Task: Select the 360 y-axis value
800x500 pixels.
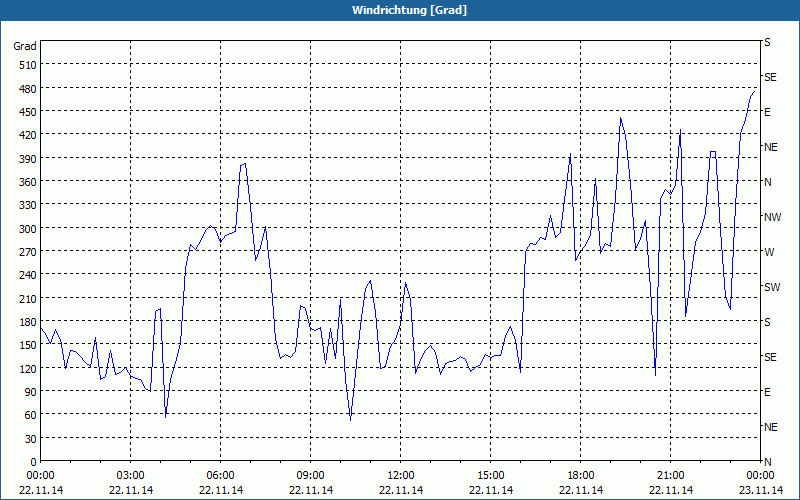Action: 29,182
